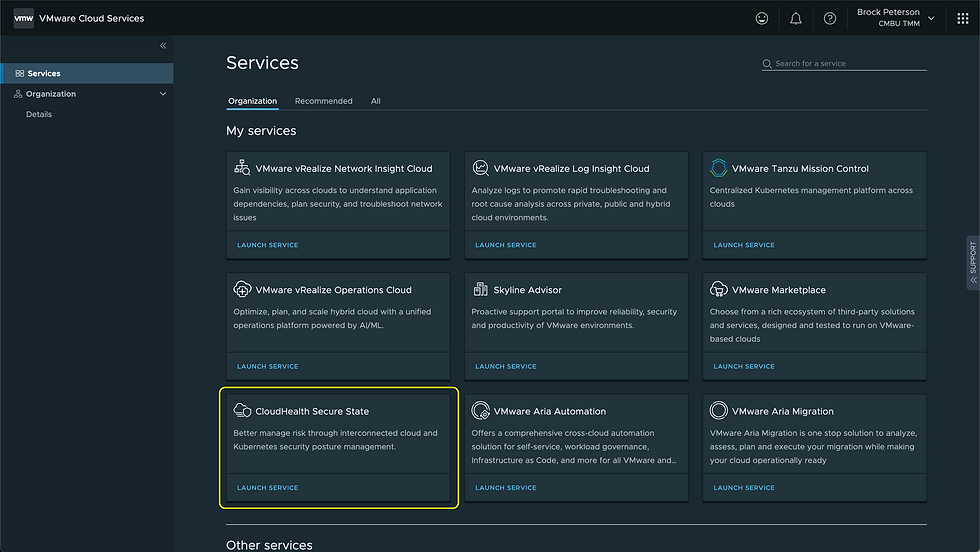Screen dimensions: 980x552
Task: Click the vRealize Log Insight Cloud icon
Action: (x=480, y=168)
